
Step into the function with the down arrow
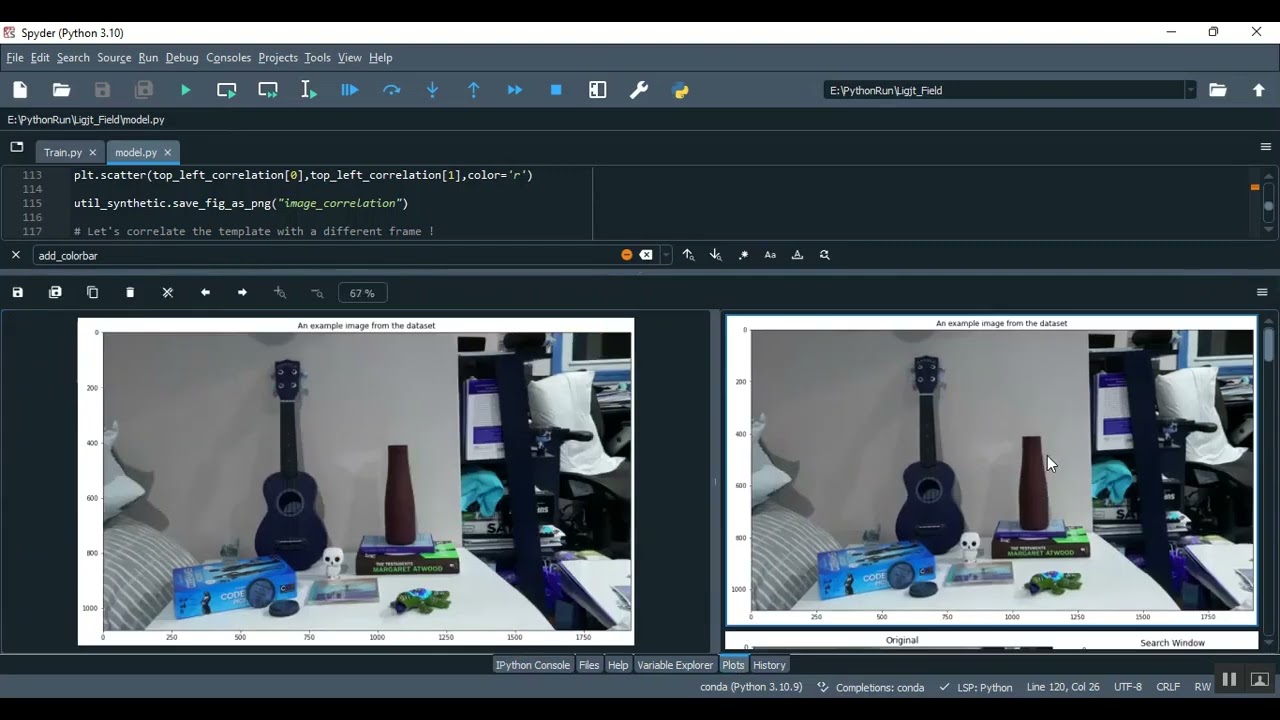click(x=432, y=90)
